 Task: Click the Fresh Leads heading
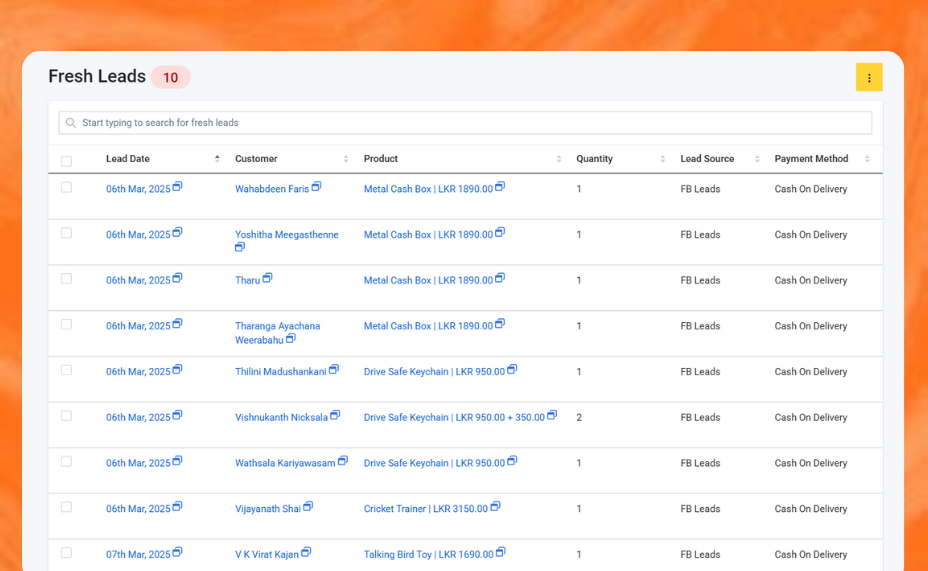pyautogui.click(x=97, y=76)
